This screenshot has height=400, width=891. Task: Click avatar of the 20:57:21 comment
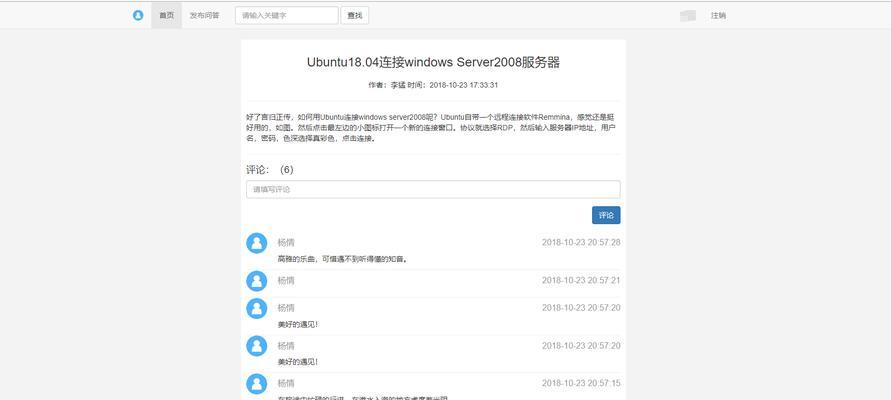(x=256, y=281)
